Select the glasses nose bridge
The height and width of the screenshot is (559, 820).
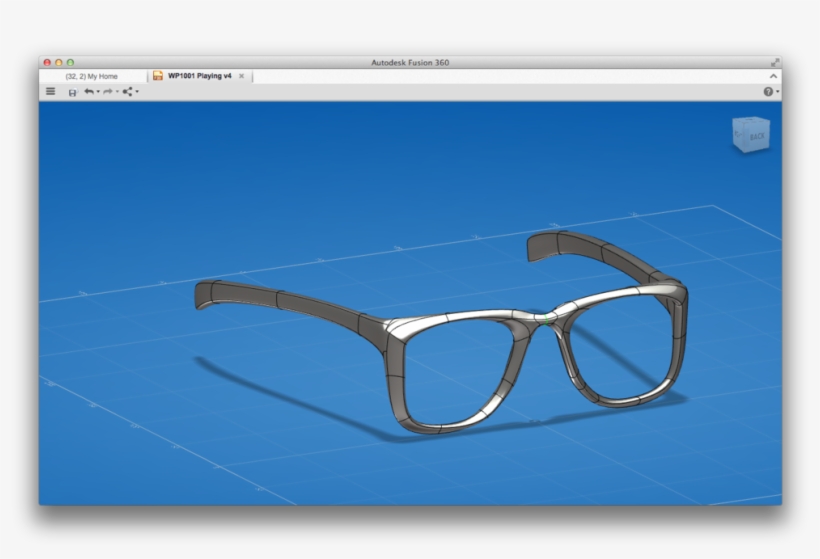coord(541,317)
